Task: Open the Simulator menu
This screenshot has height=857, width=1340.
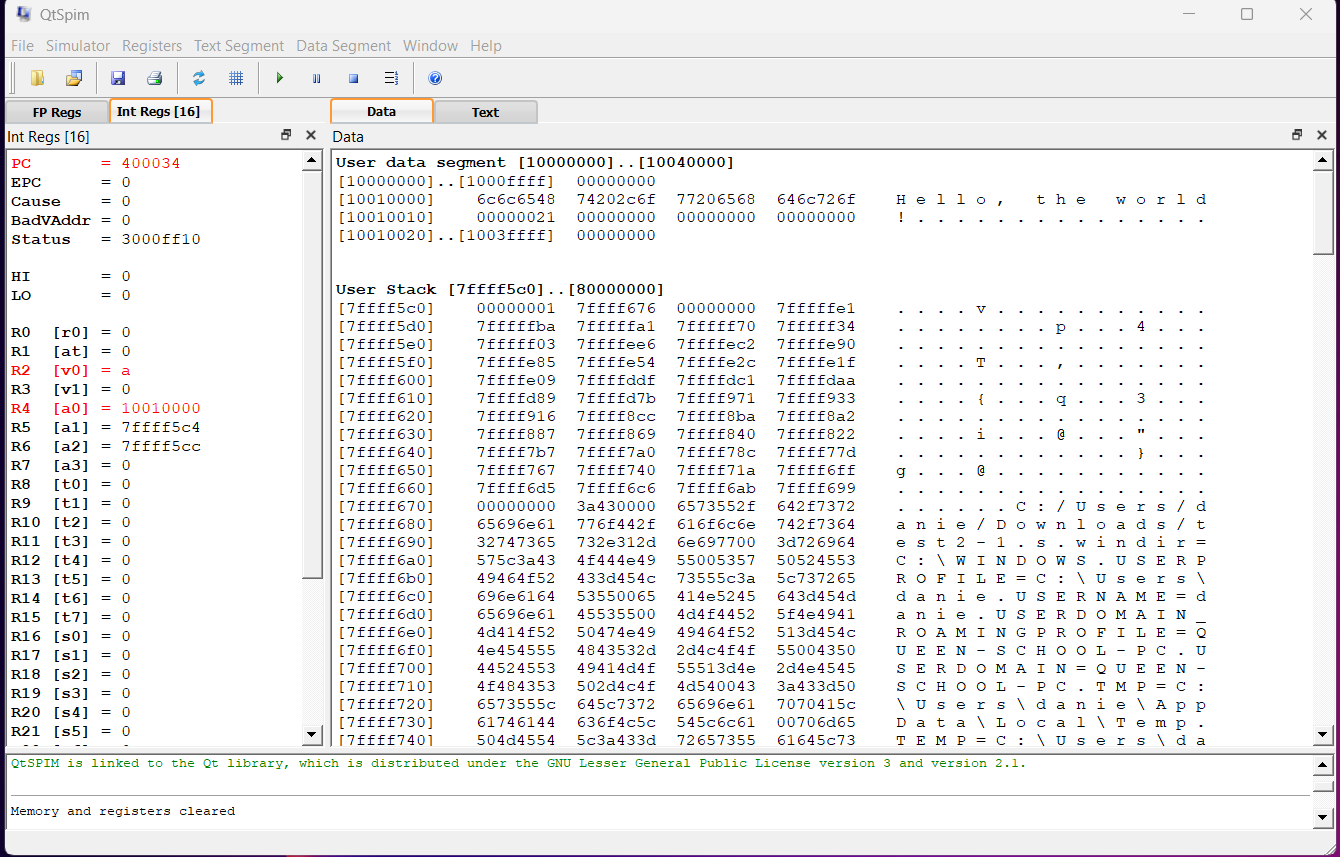Action: tap(78, 46)
